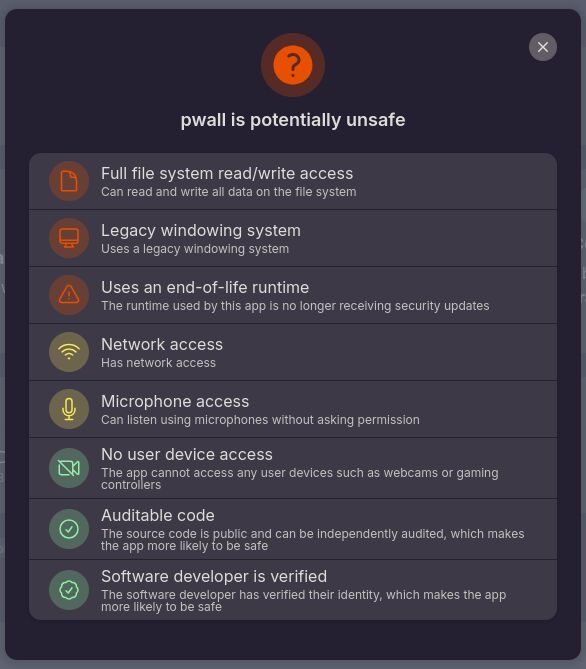Click the microphone access icon
The width and height of the screenshot is (586, 669).
pos(69,409)
